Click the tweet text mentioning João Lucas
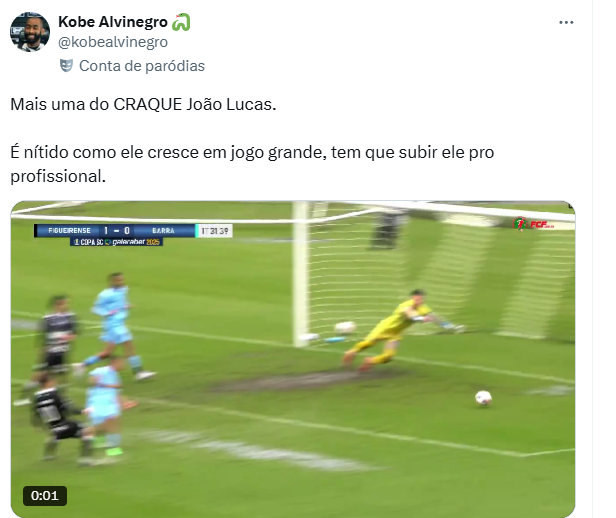Image resolution: width=616 pixels, height=518 pixels. click(143, 104)
